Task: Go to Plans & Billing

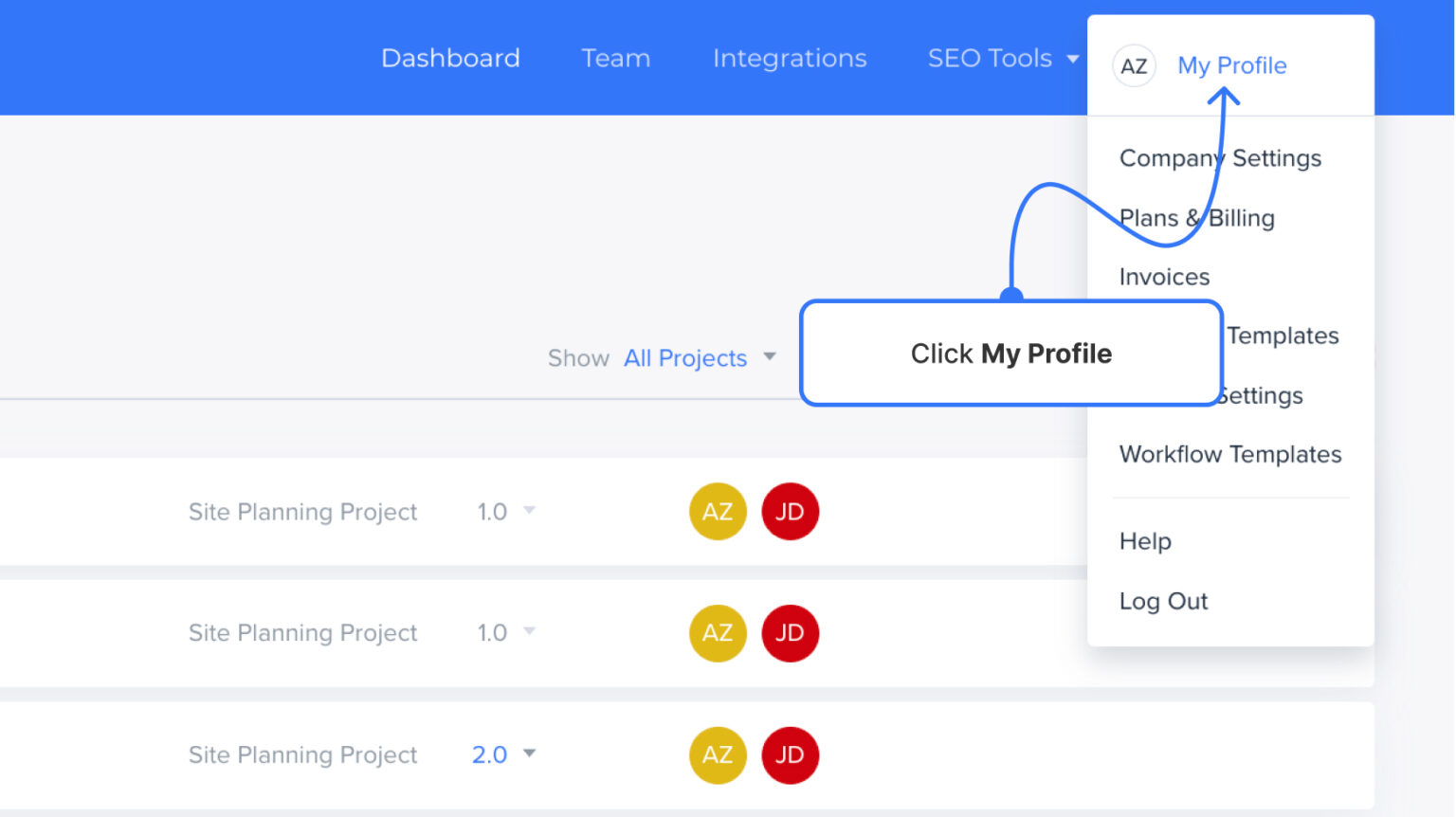Action: [x=1196, y=217]
